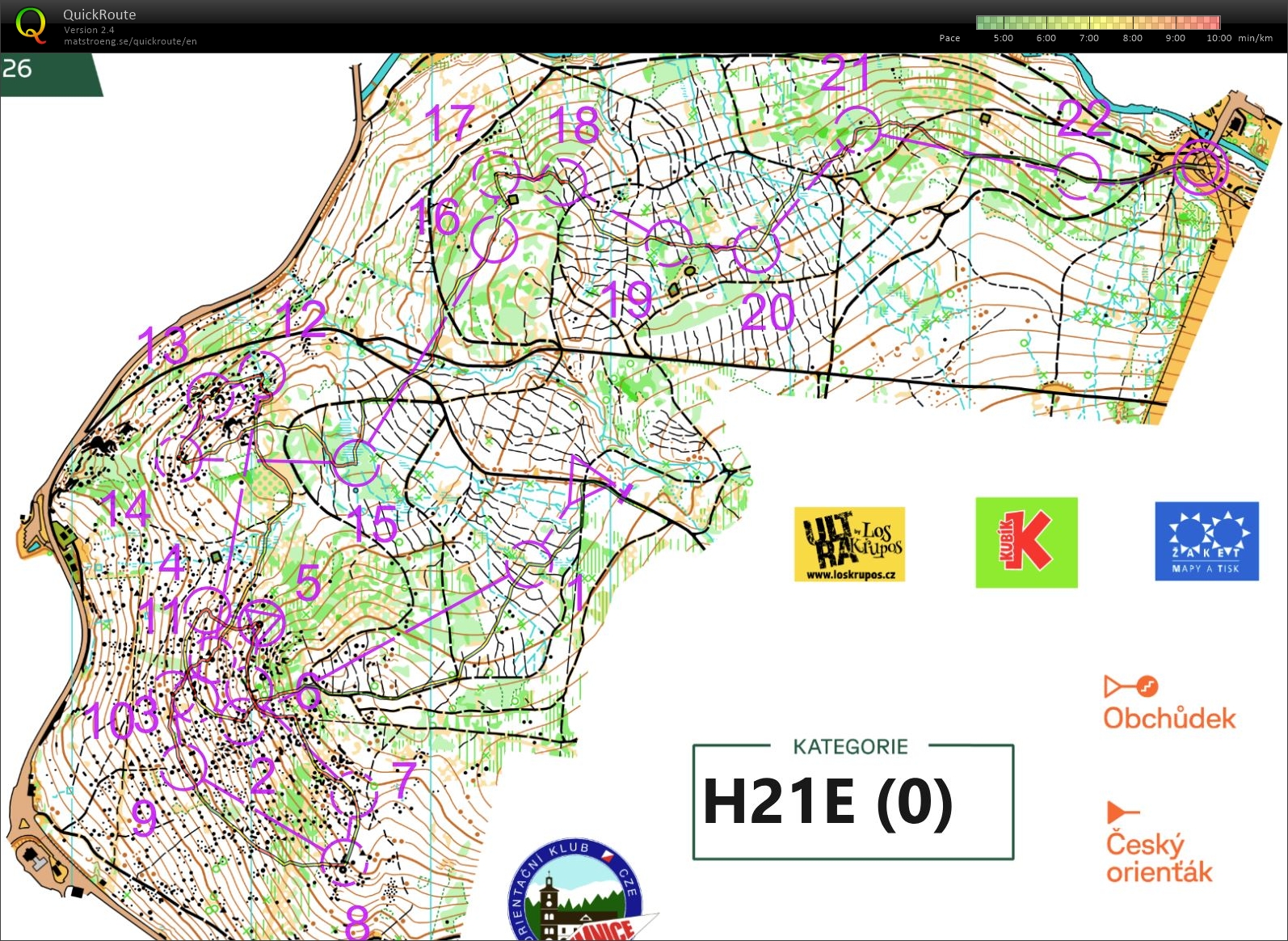This screenshot has height=941, width=1288.
Task: Click the start triangle on map
Action: pyautogui.click(x=590, y=482)
